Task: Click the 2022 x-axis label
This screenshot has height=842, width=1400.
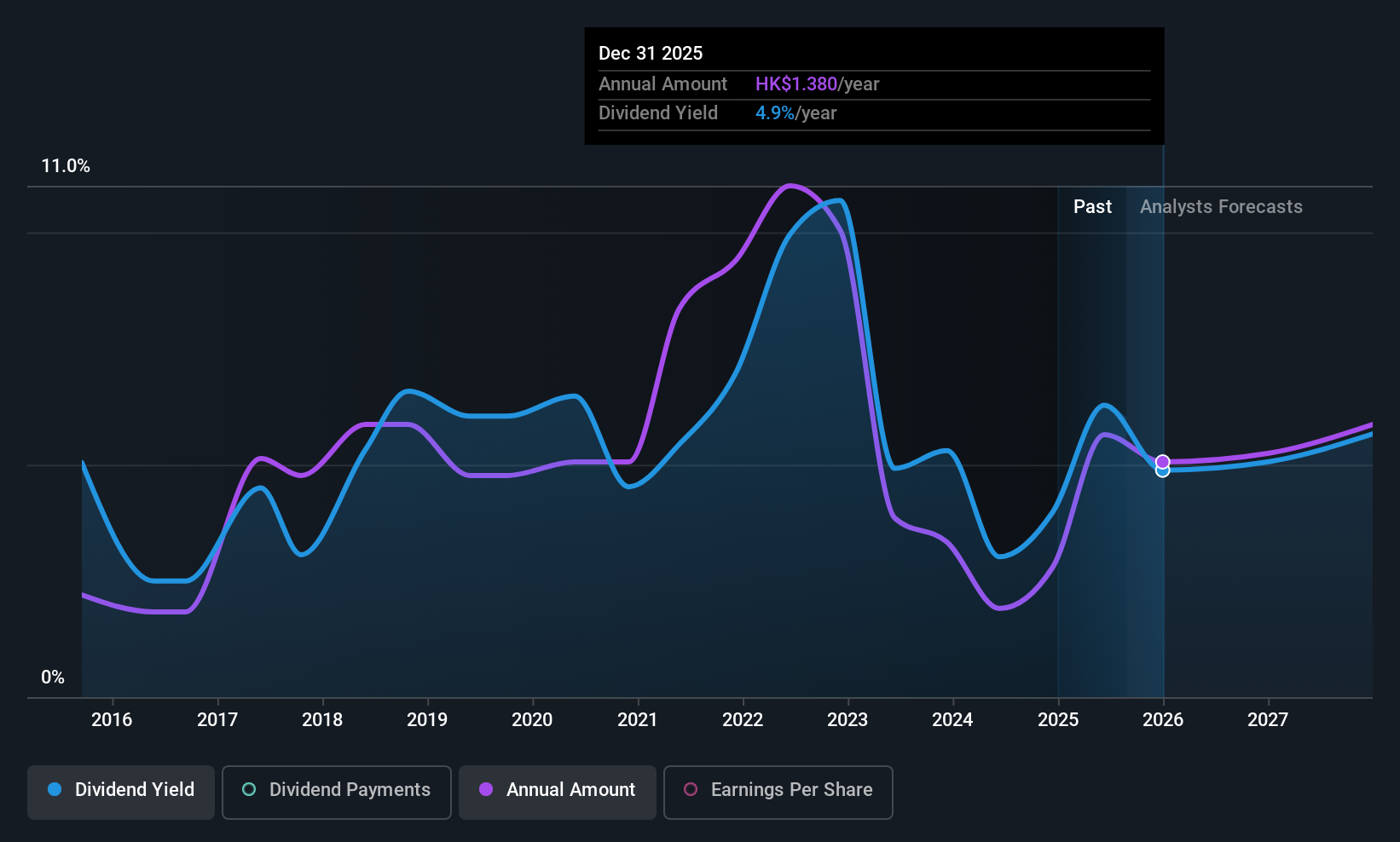Action: 743,720
